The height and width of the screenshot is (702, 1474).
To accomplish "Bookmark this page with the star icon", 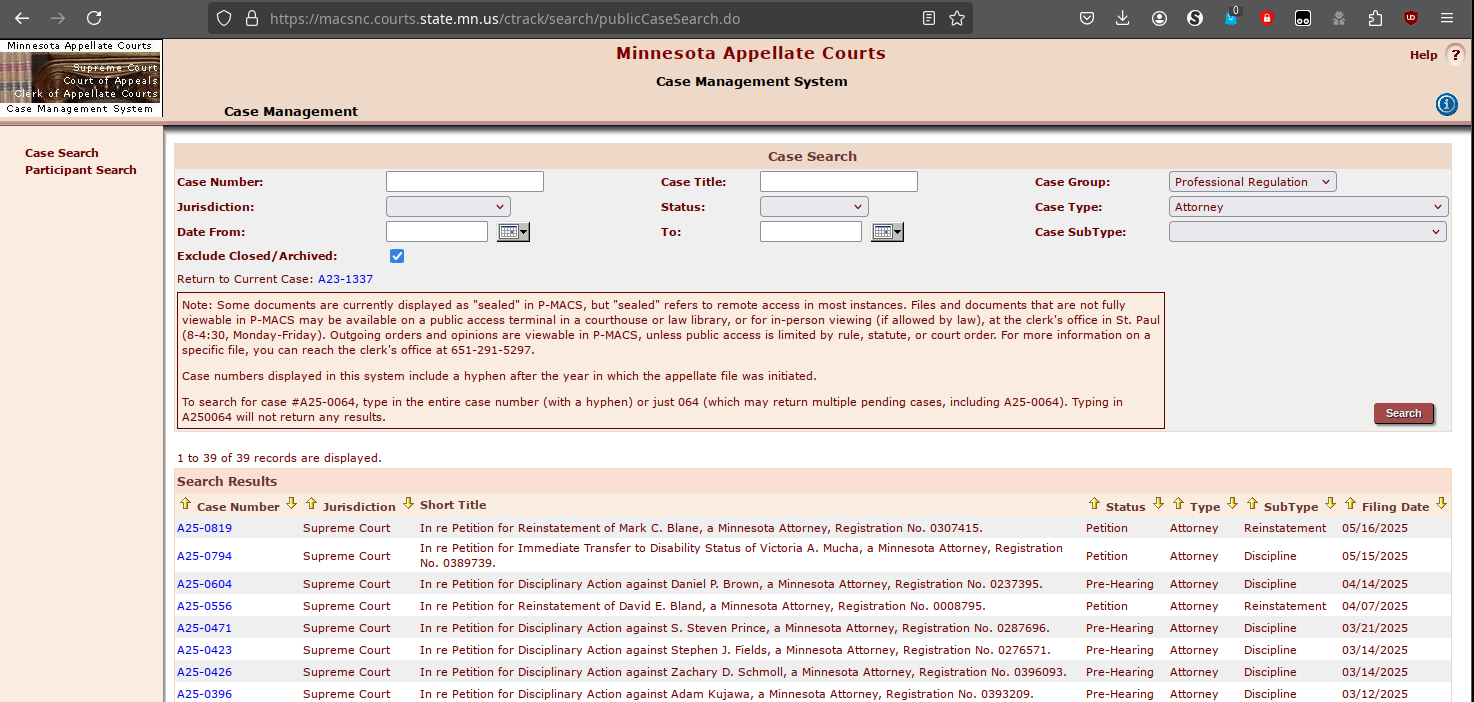I will tap(957, 18).
